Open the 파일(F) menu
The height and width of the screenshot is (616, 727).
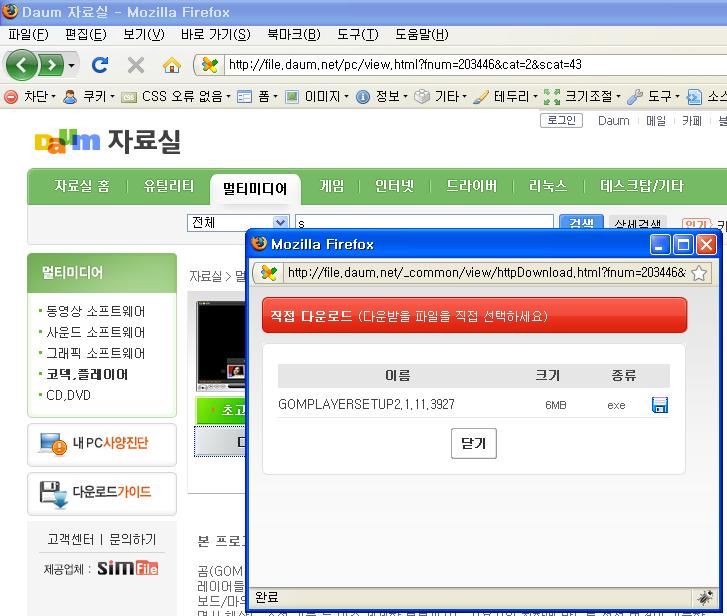[x=28, y=34]
